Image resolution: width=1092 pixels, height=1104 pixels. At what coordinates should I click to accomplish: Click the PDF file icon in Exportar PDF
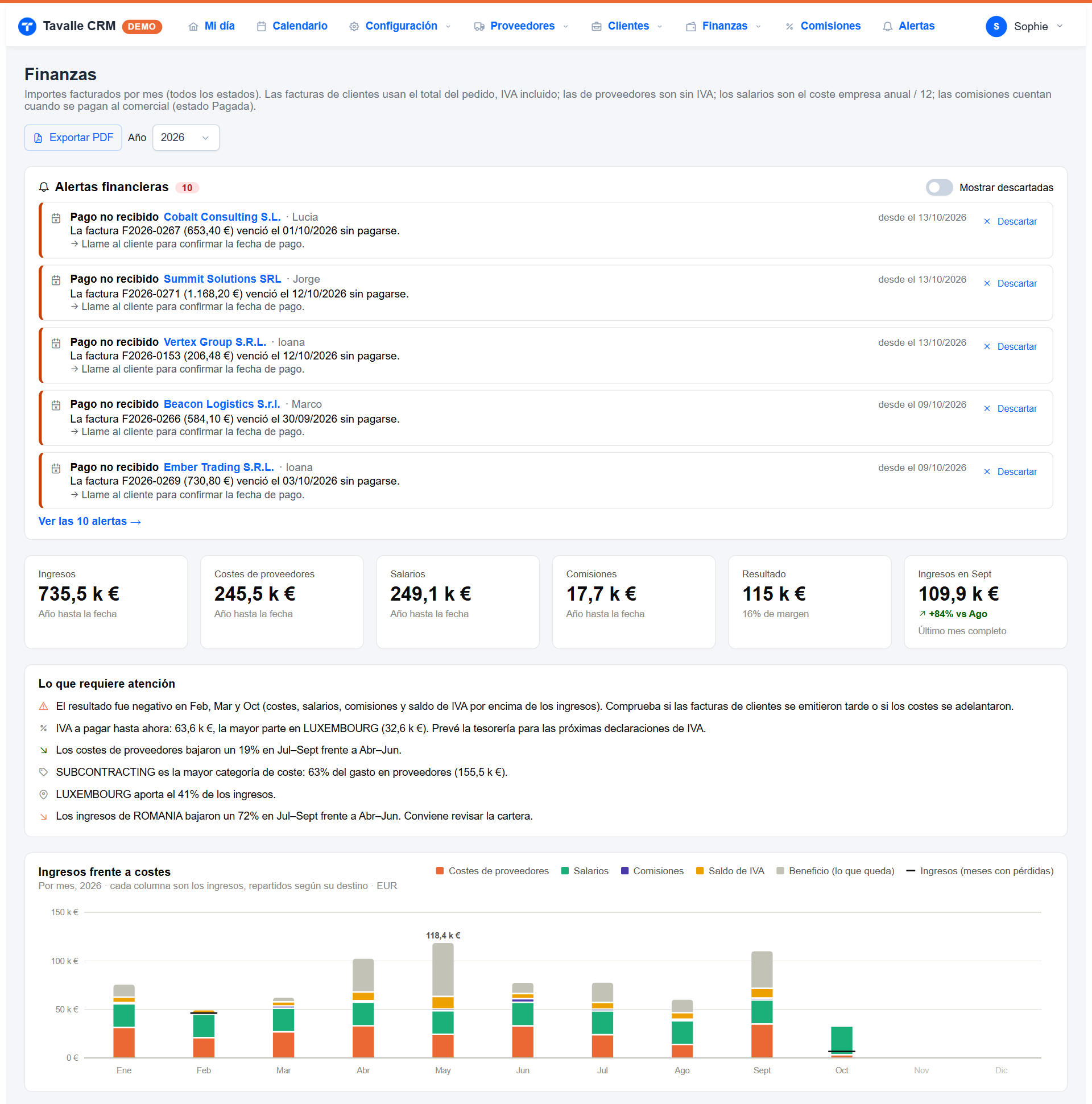click(38, 138)
